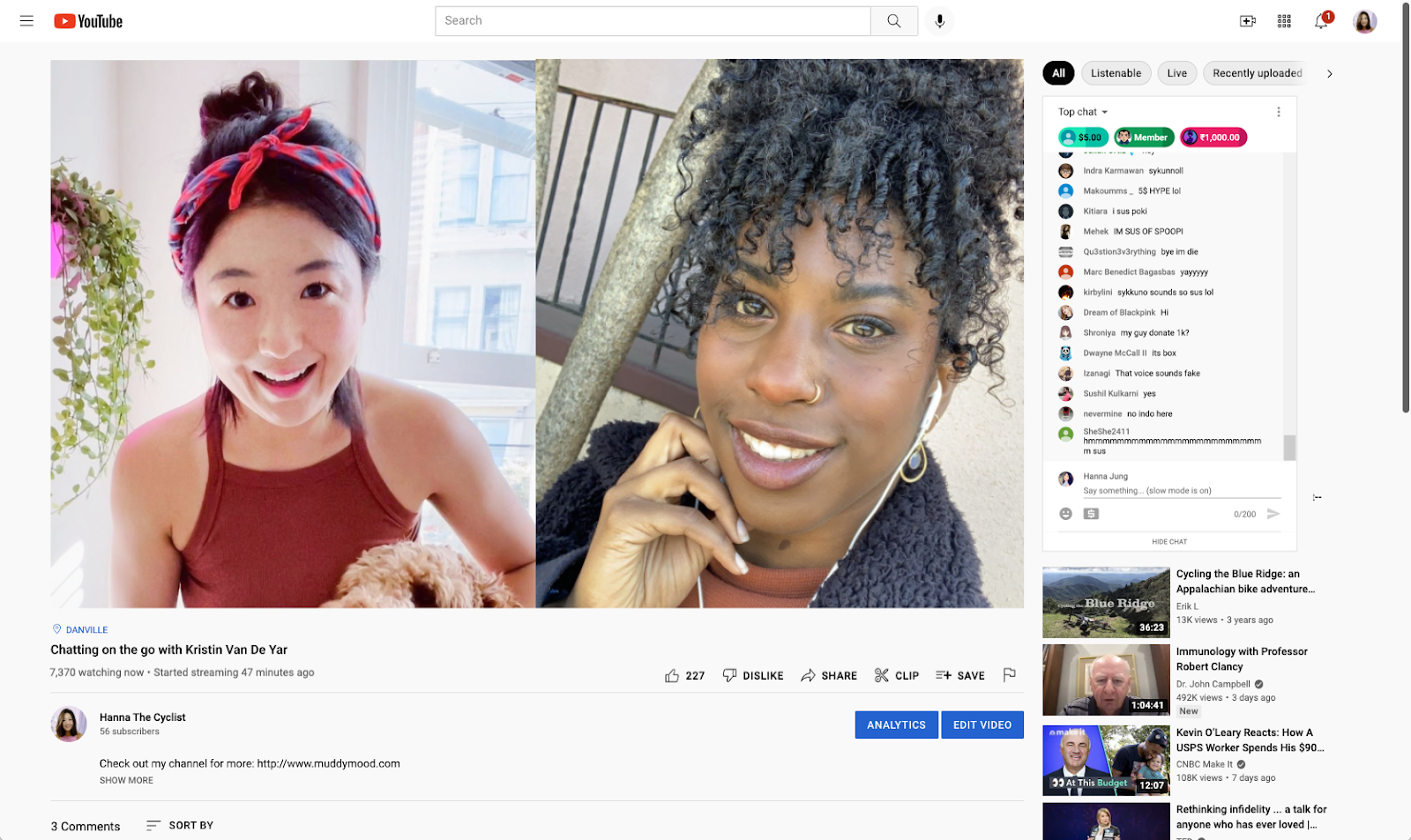Open the account avatar menu
This screenshot has height=840, width=1411.
[1365, 21]
